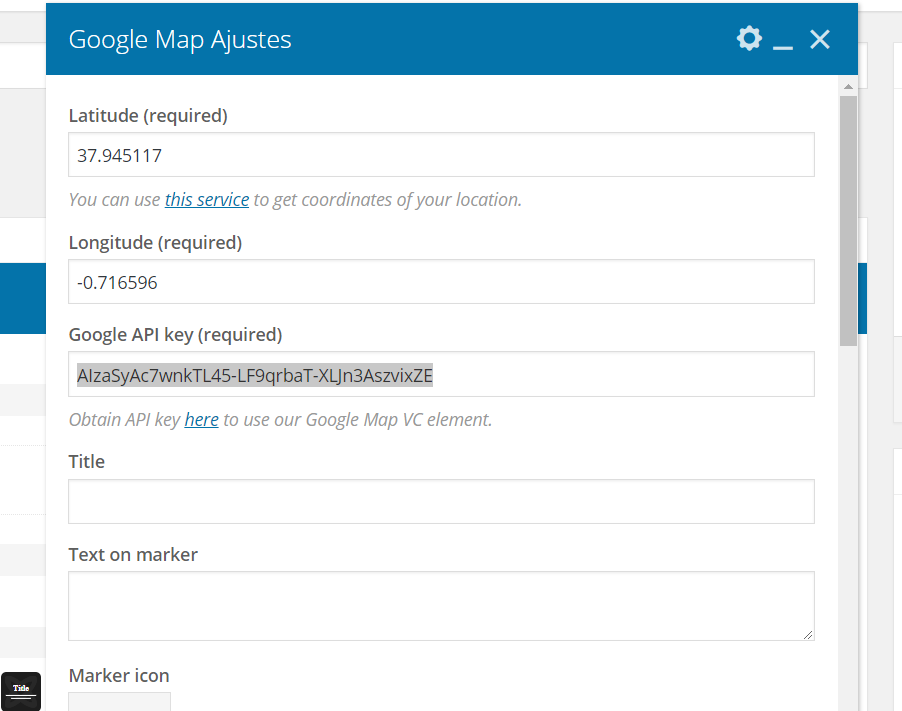Open the "this service" coordinates link
The width and height of the screenshot is (902, 711).
(x=207, y=200)
